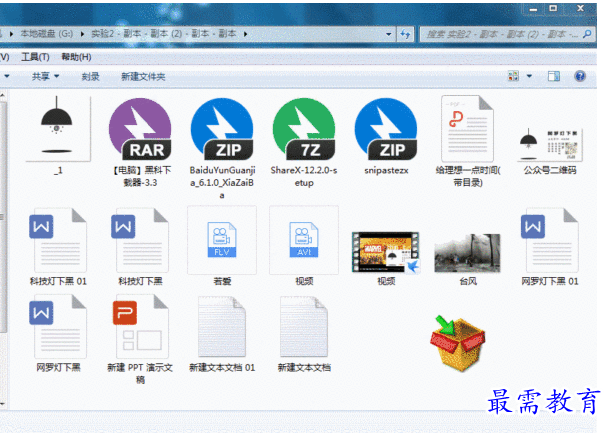
Task: Select Word document 科技灯下黑 01
Action: click(58, 240)
